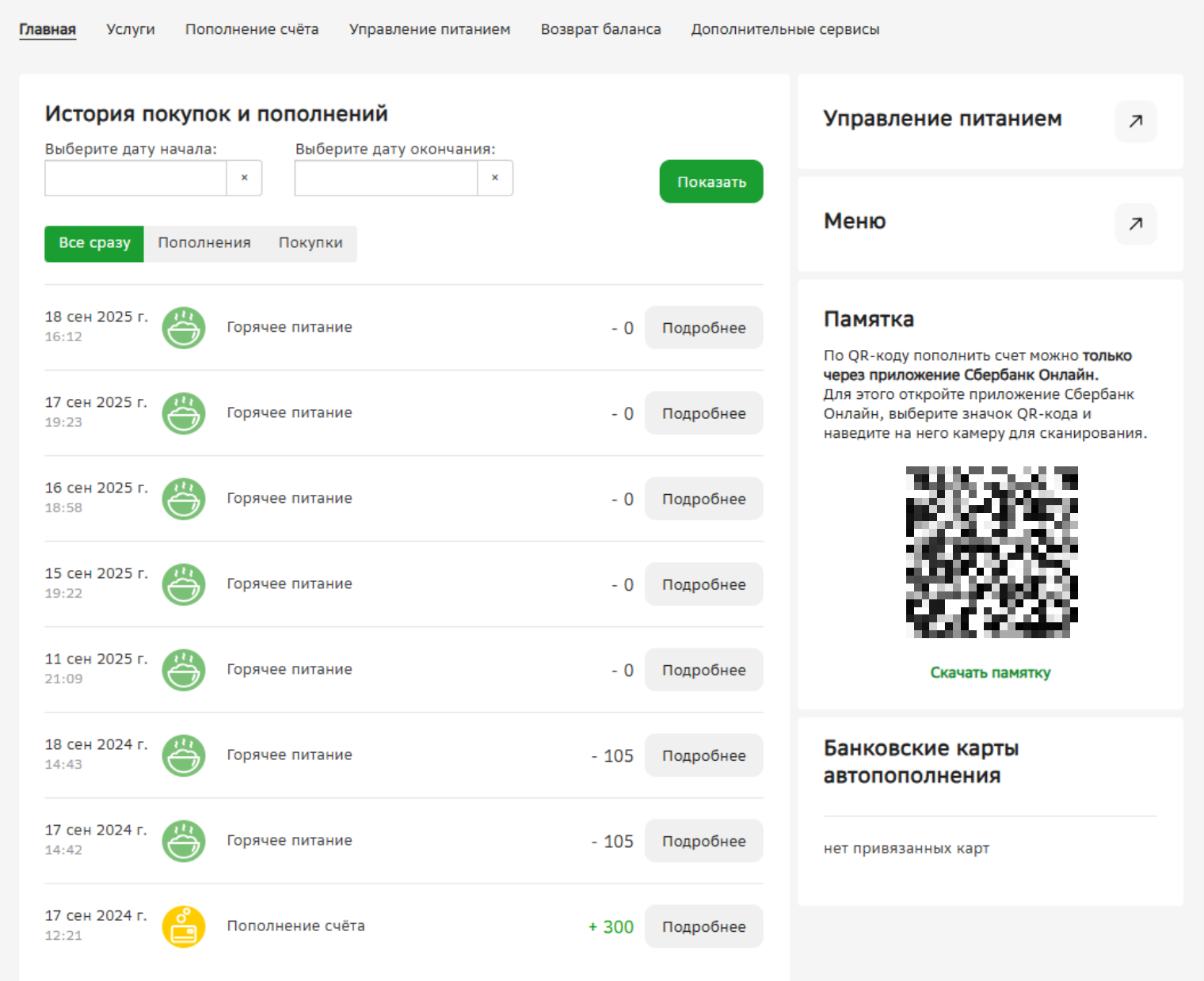Go to Пополнение счёта in top menu

click(x=252, y=29)
